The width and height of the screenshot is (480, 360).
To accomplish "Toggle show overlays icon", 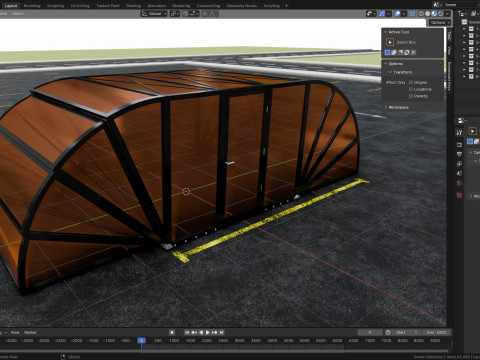I will (397, 14).
